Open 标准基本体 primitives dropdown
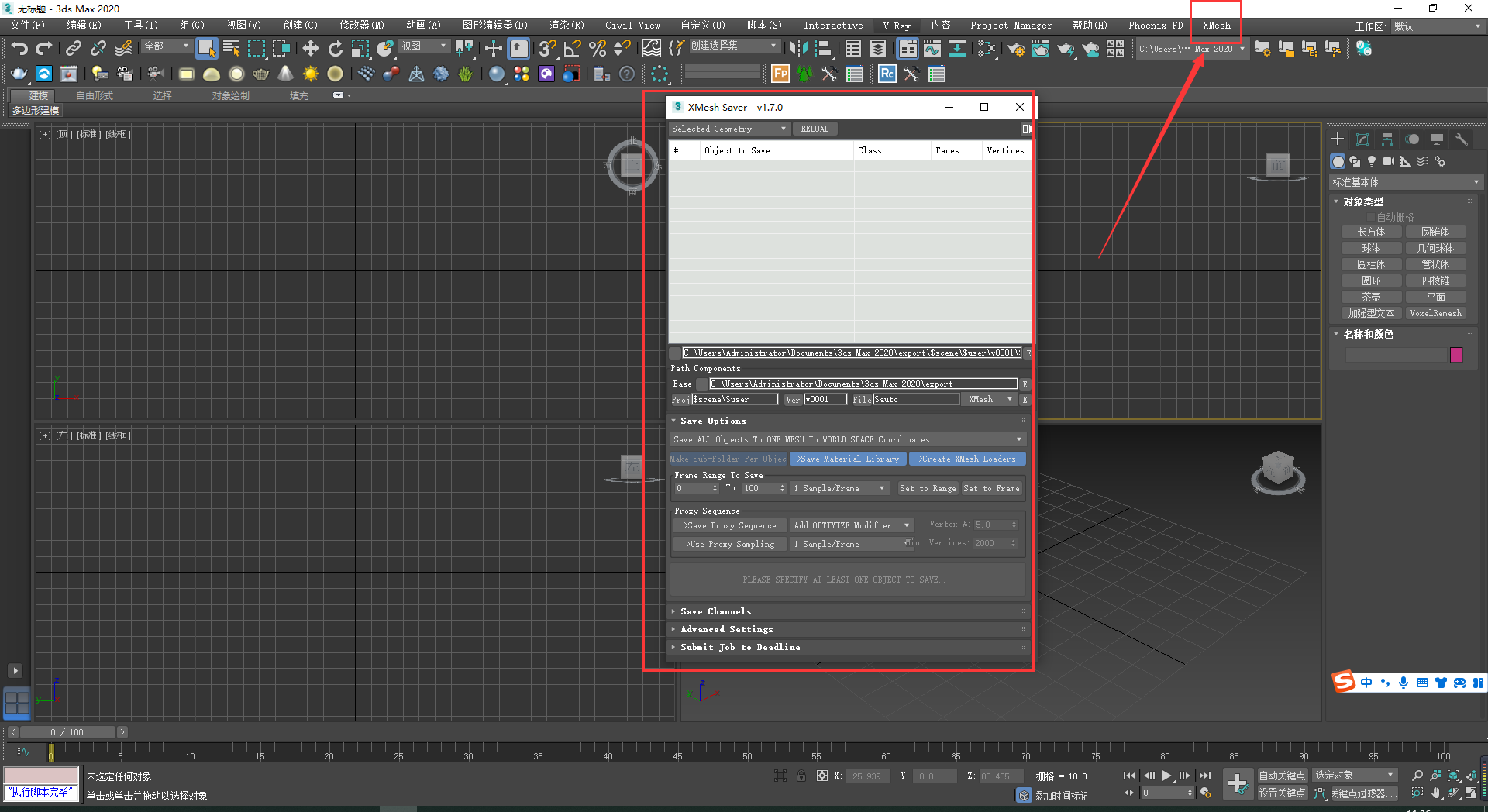The image size is (1488, 812). (x=1405, y=182)
